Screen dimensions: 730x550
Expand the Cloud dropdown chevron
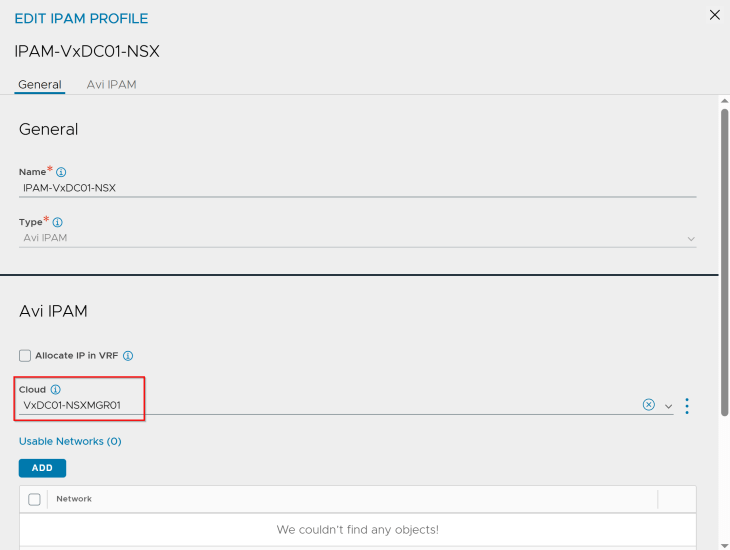(x=669, y=406)
